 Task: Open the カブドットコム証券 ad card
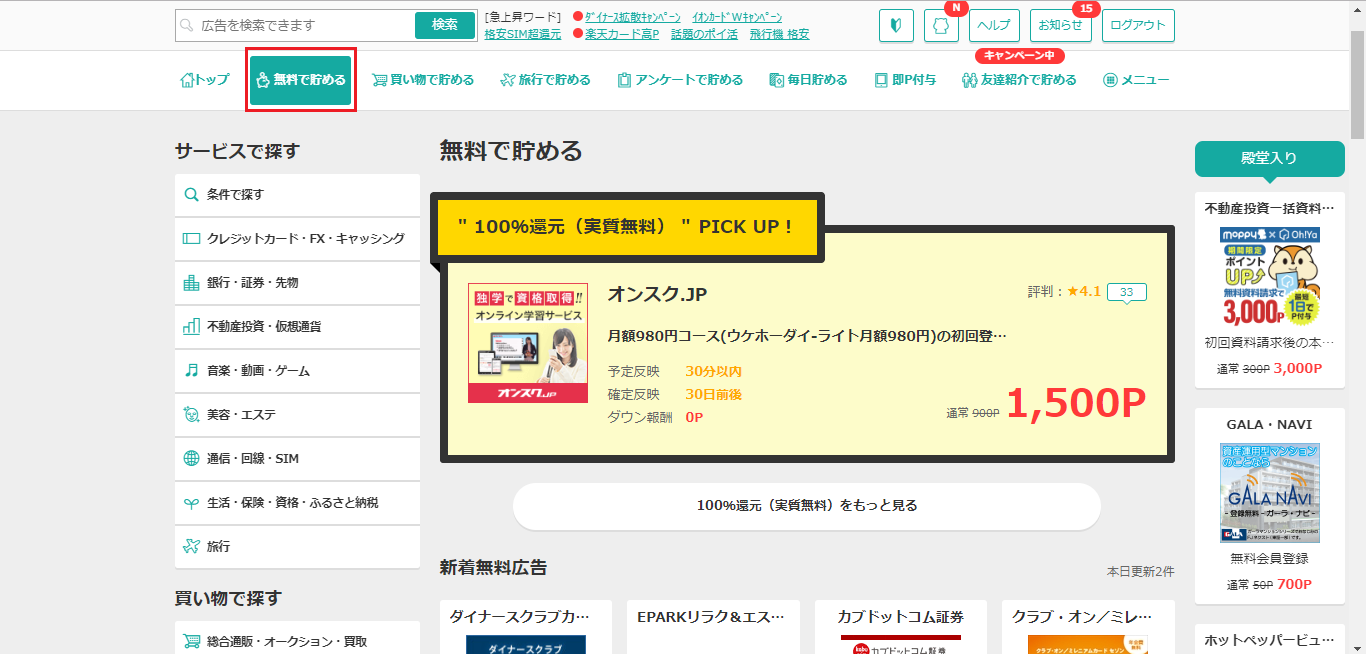(900, 627)
